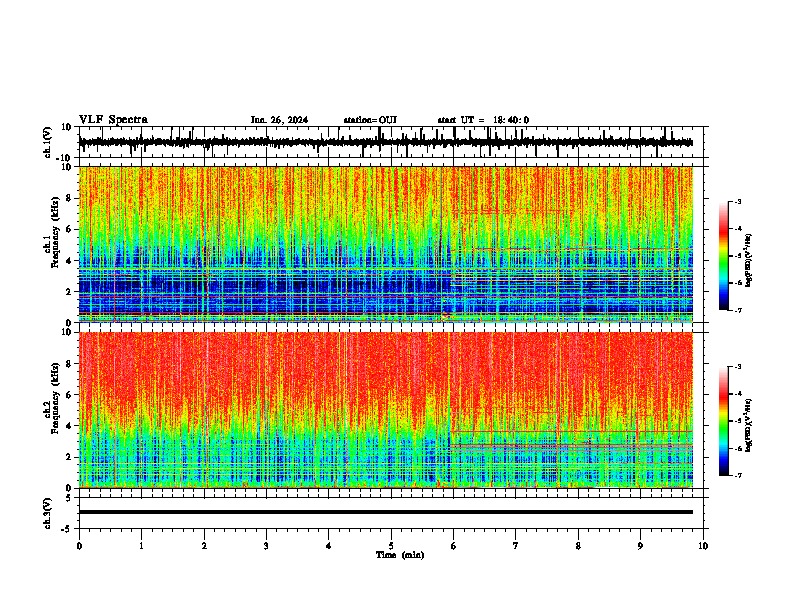The image size is (792, 612).
Task: Click time axis tick label "5"
Action: 391,546
